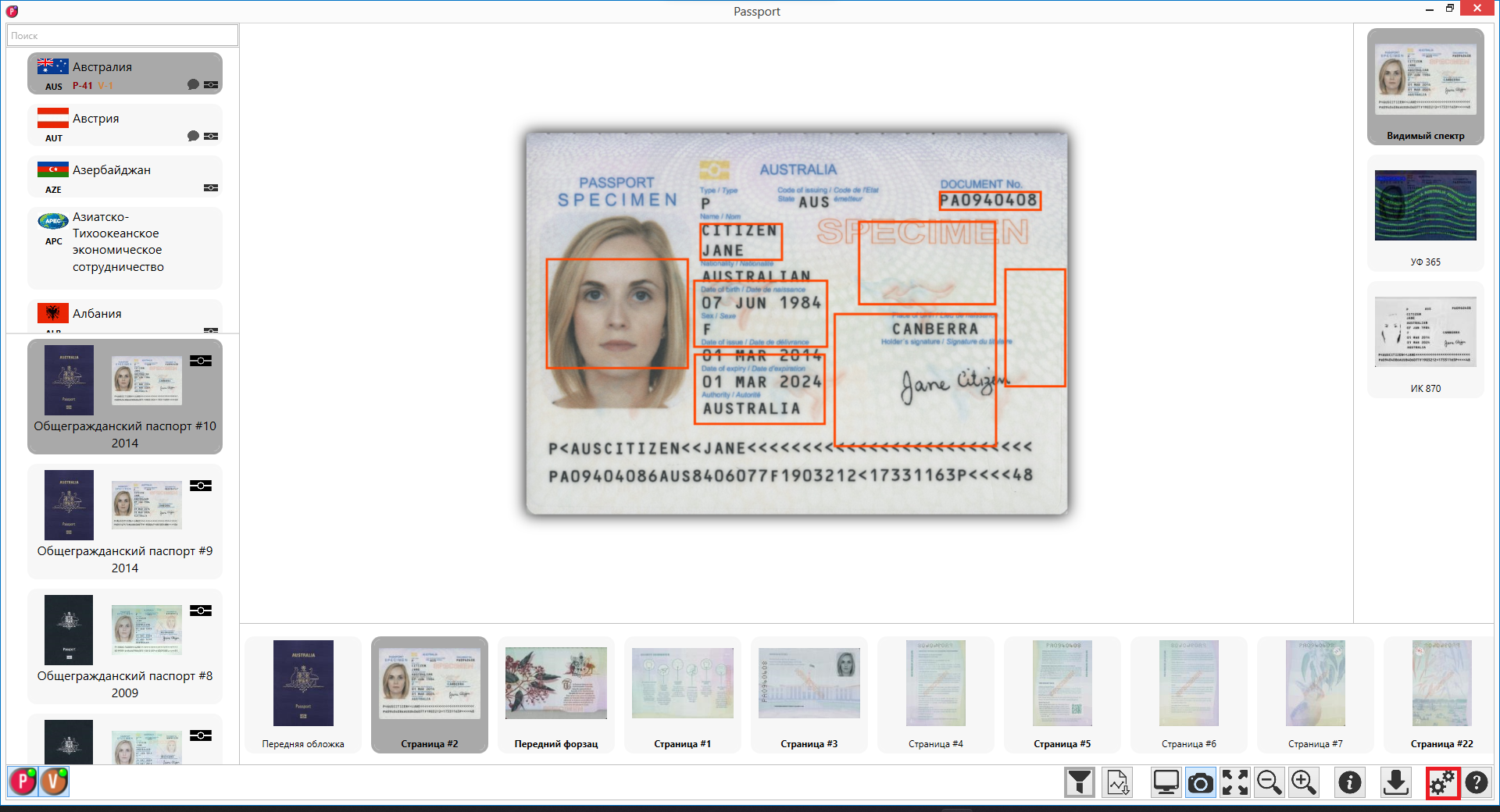Image resolution: width=1500 pixels, height=812 pixels.
Task: Open the information icon
Action: click(x=1350, y=782)
